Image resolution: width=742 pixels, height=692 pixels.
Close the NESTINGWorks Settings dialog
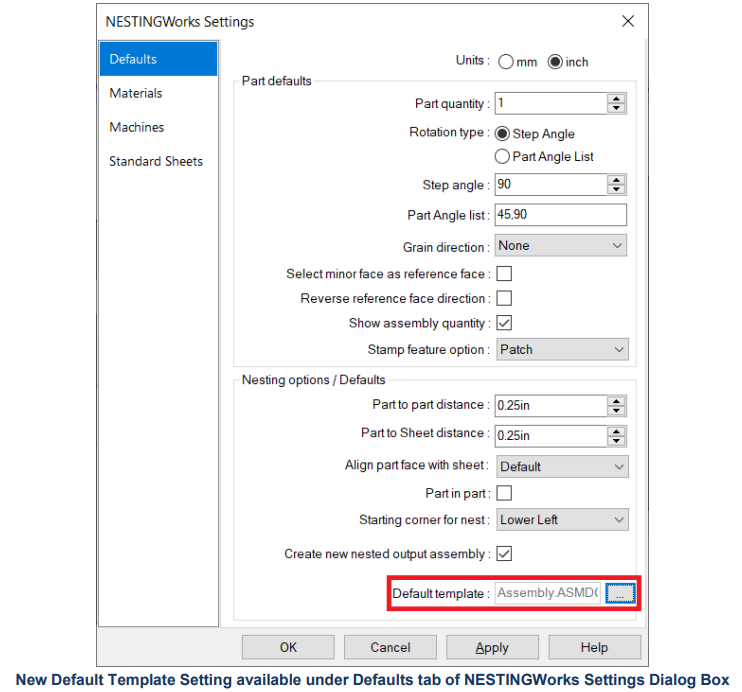pyautogui.click(x=628, y=21)
